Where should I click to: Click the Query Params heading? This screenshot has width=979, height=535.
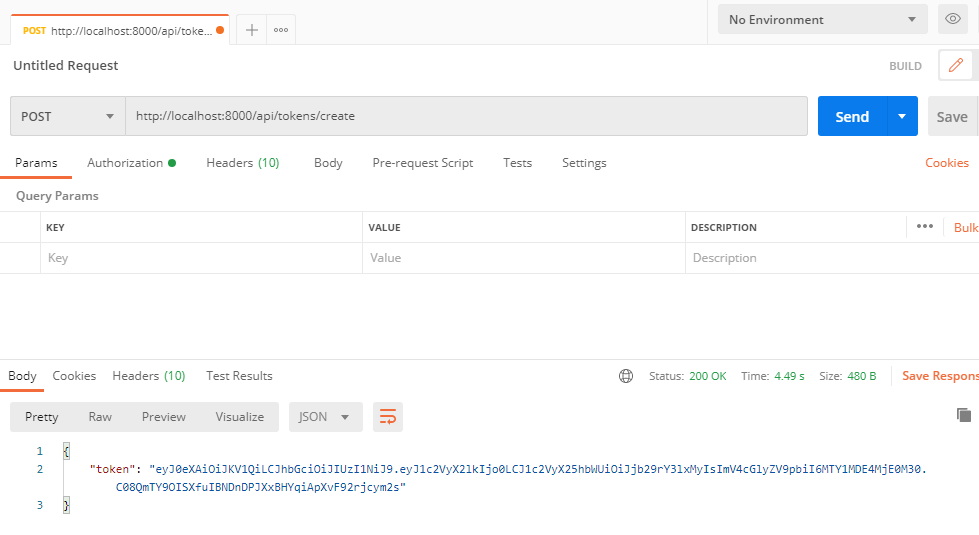pyautogui.click(x=57, y=196)
